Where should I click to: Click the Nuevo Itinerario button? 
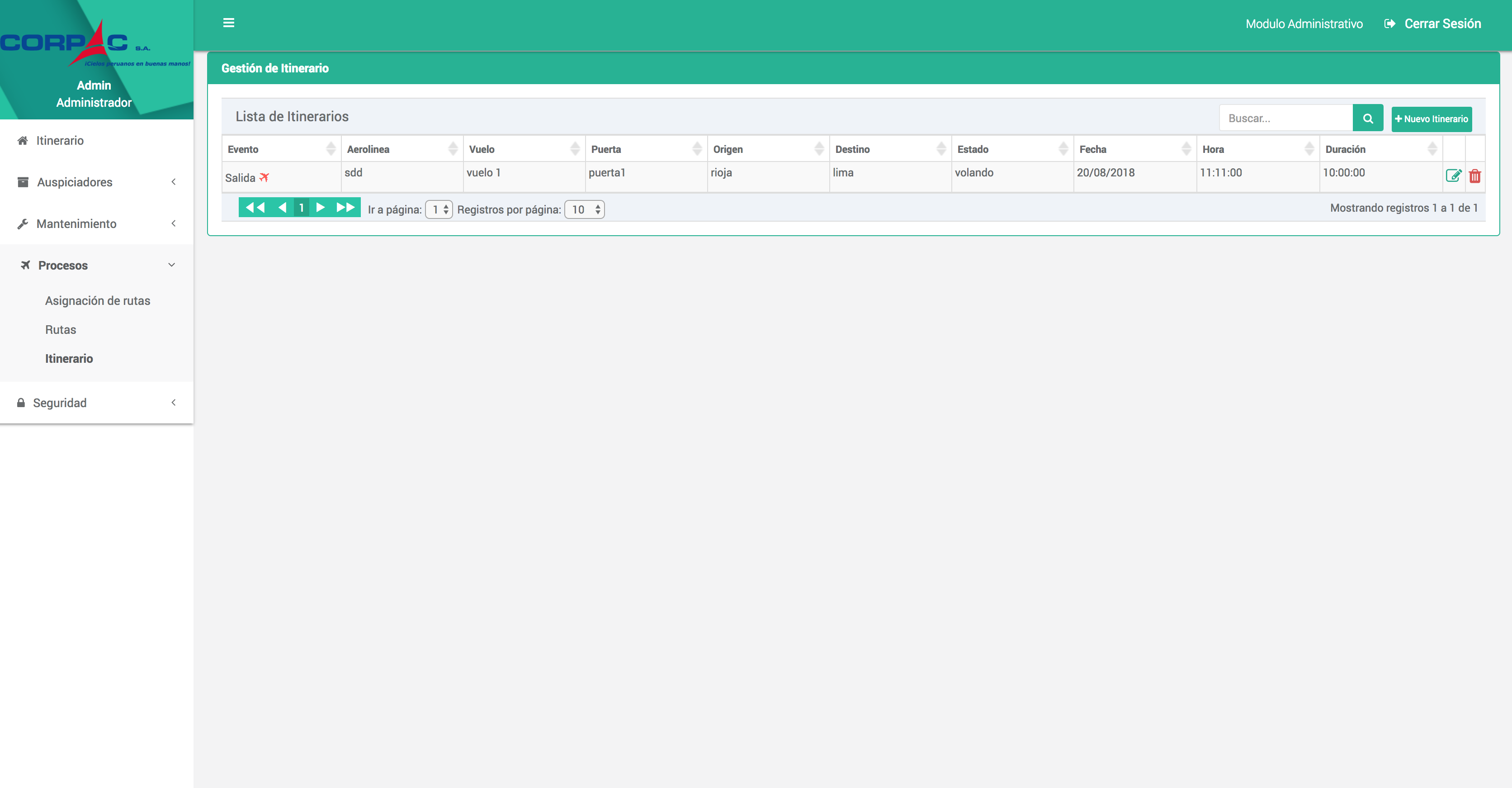click(1431, 119)
